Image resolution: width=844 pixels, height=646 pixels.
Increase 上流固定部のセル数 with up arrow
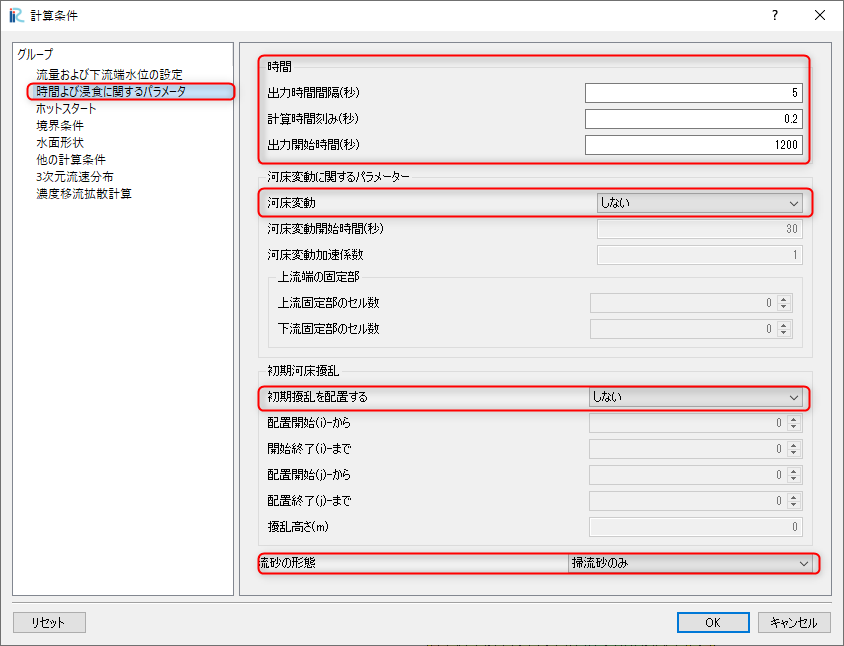[x=784, y=299]
